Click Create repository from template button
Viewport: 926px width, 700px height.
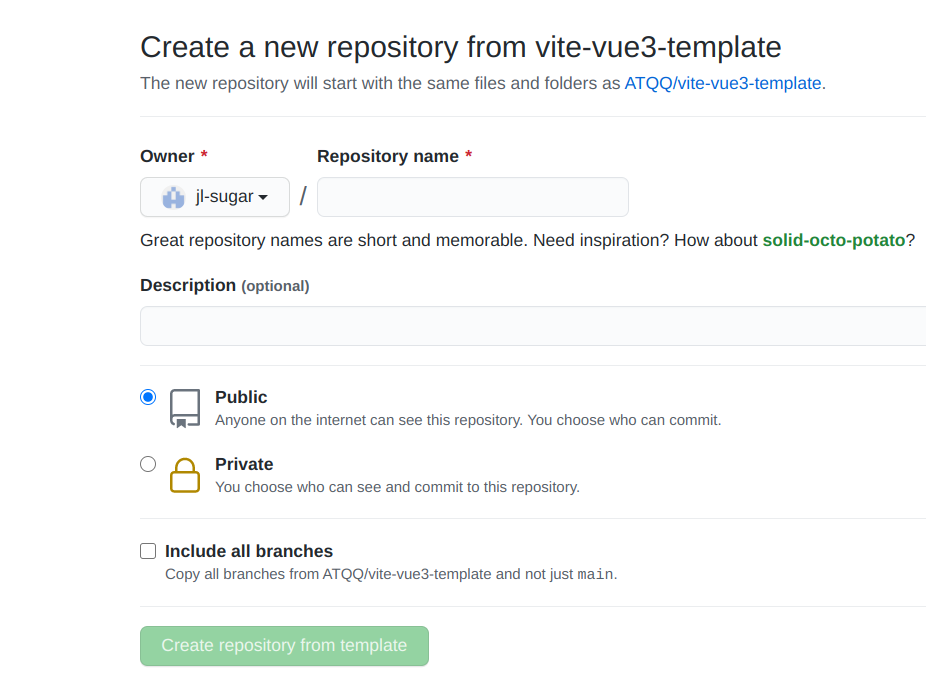(x=285, y=646)
